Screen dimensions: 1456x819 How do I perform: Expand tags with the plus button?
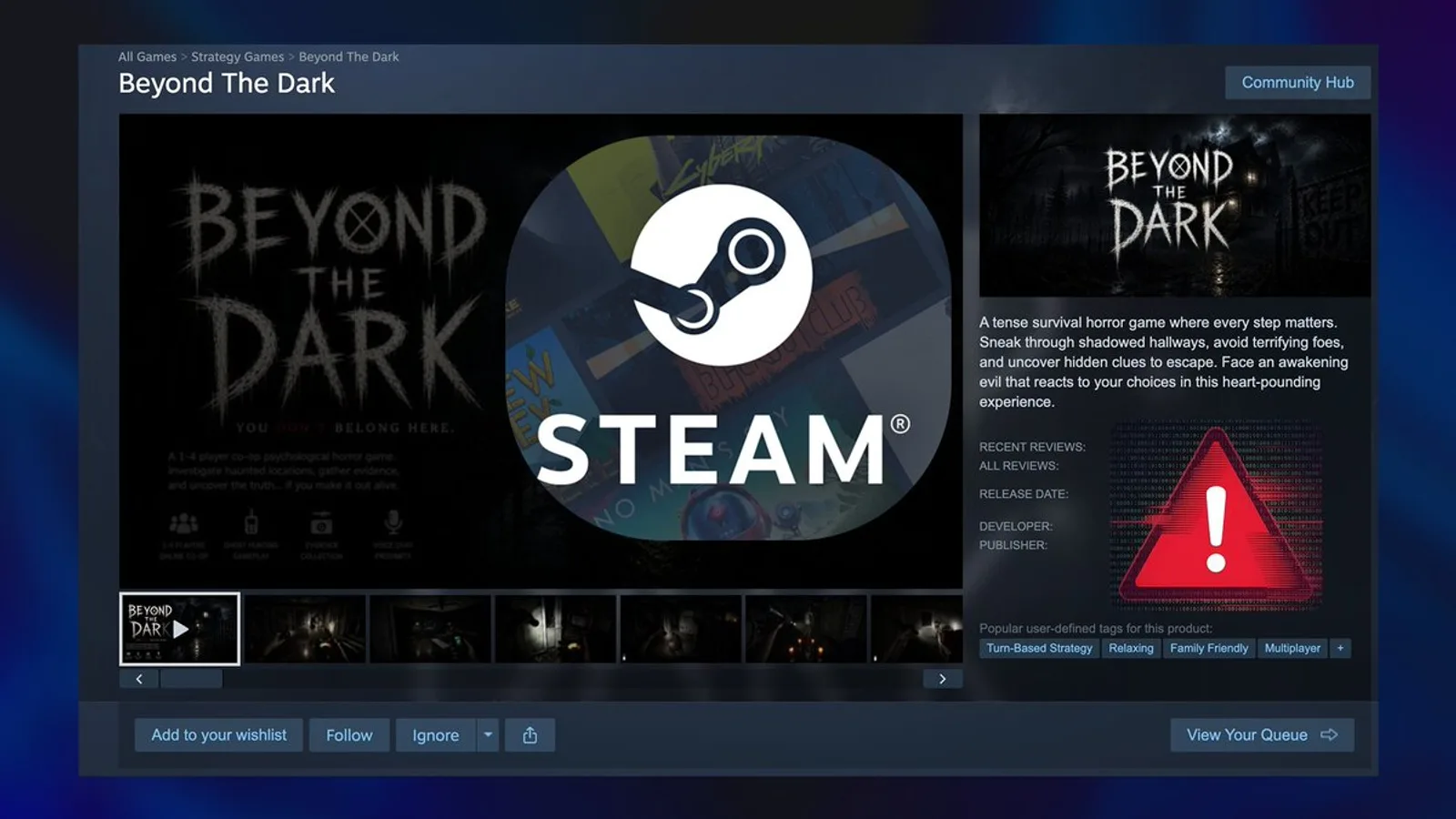coord(1340,648)
